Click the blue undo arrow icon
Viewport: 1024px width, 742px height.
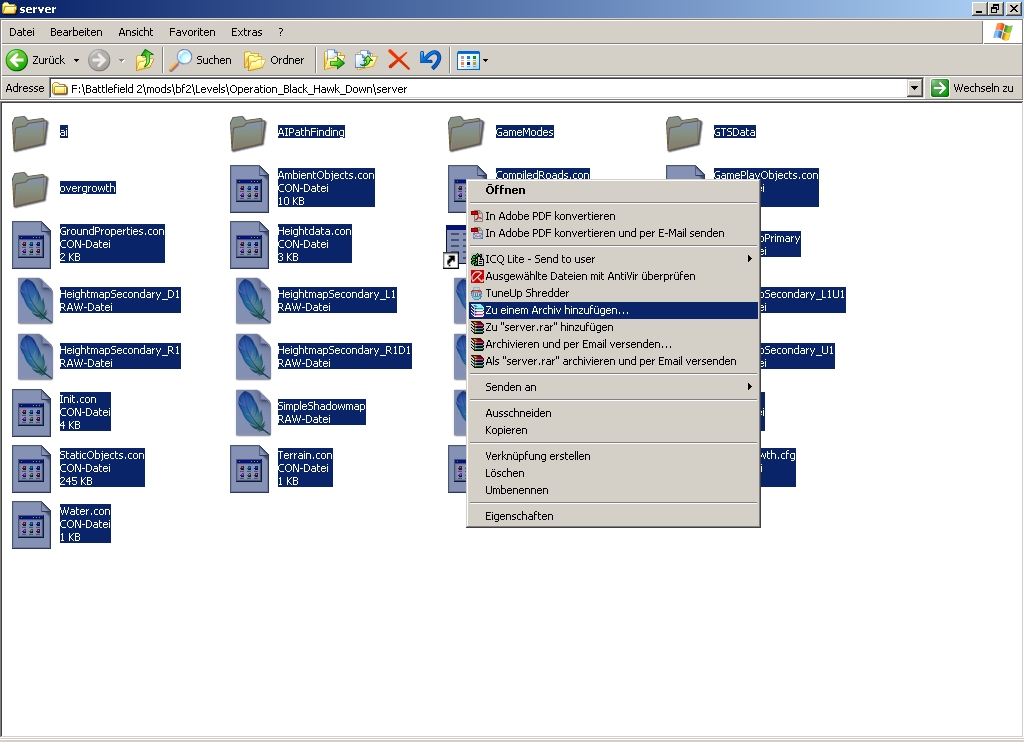click(x=430, y=60)
